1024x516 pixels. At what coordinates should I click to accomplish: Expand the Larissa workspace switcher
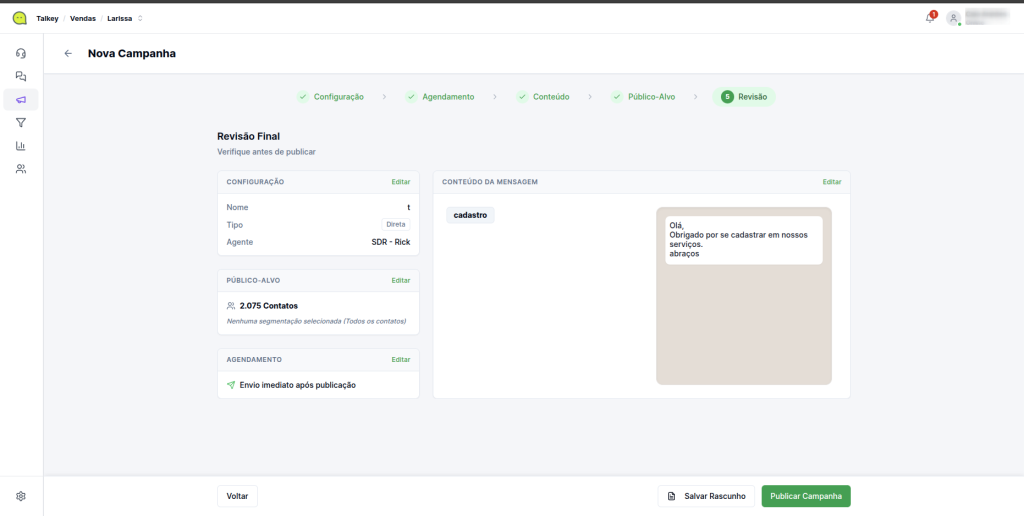125,18
